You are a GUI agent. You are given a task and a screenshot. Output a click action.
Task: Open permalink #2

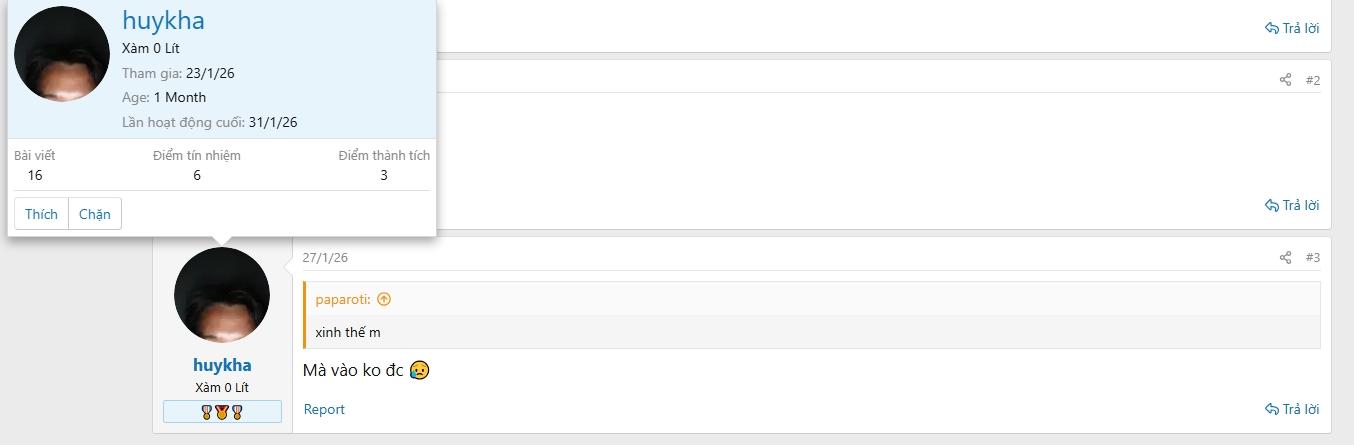(x=1313, y=80)
